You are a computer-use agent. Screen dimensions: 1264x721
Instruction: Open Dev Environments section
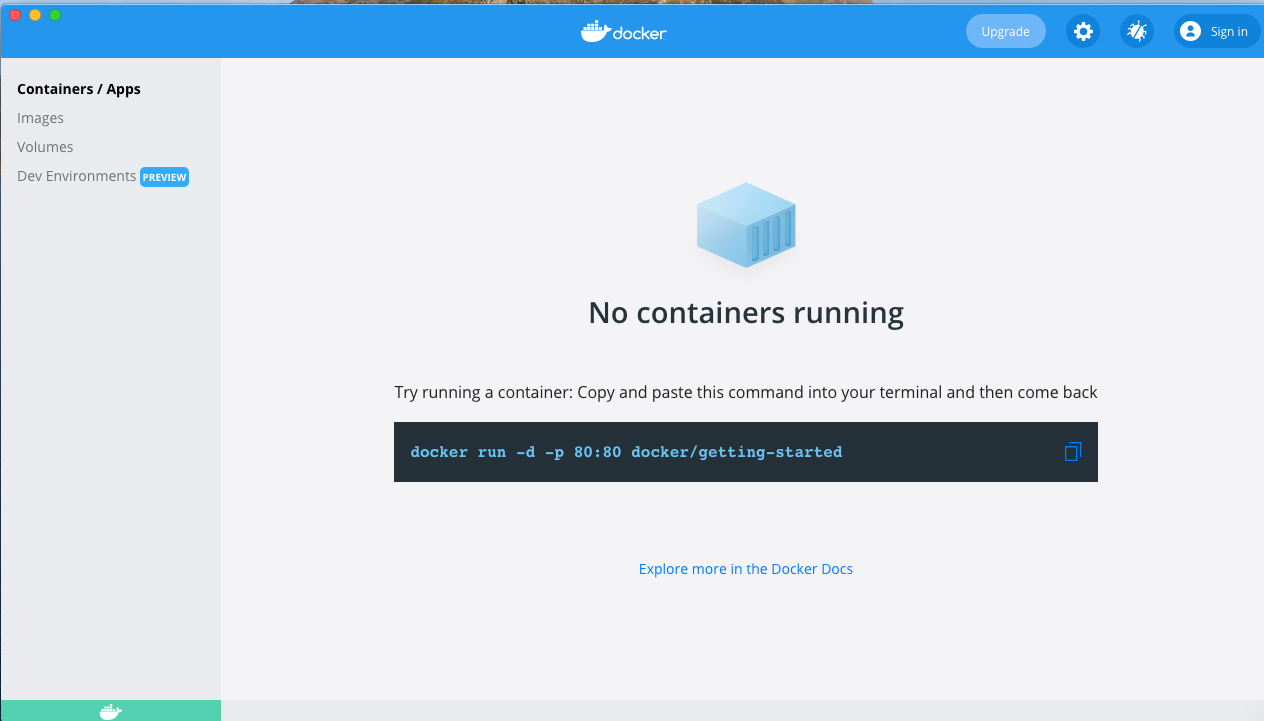[77, 176]
